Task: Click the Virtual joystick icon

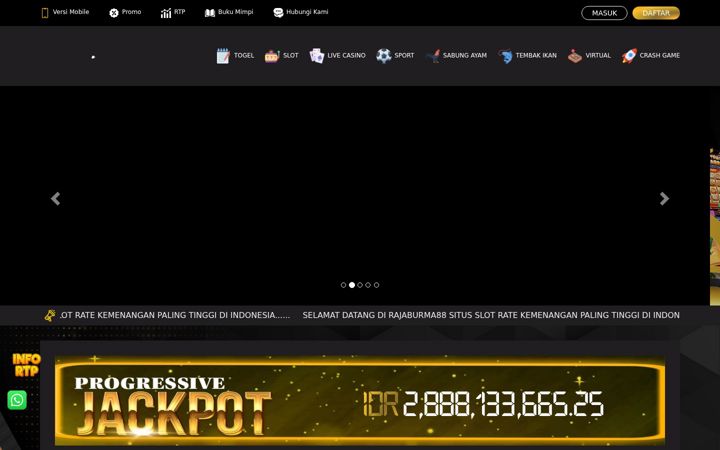Action: [x=575, y=56]
